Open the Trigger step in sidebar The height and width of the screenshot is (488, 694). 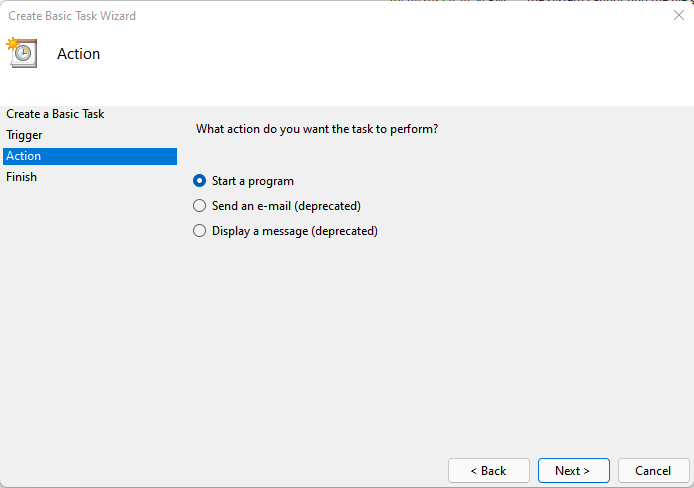click(24, 135)
